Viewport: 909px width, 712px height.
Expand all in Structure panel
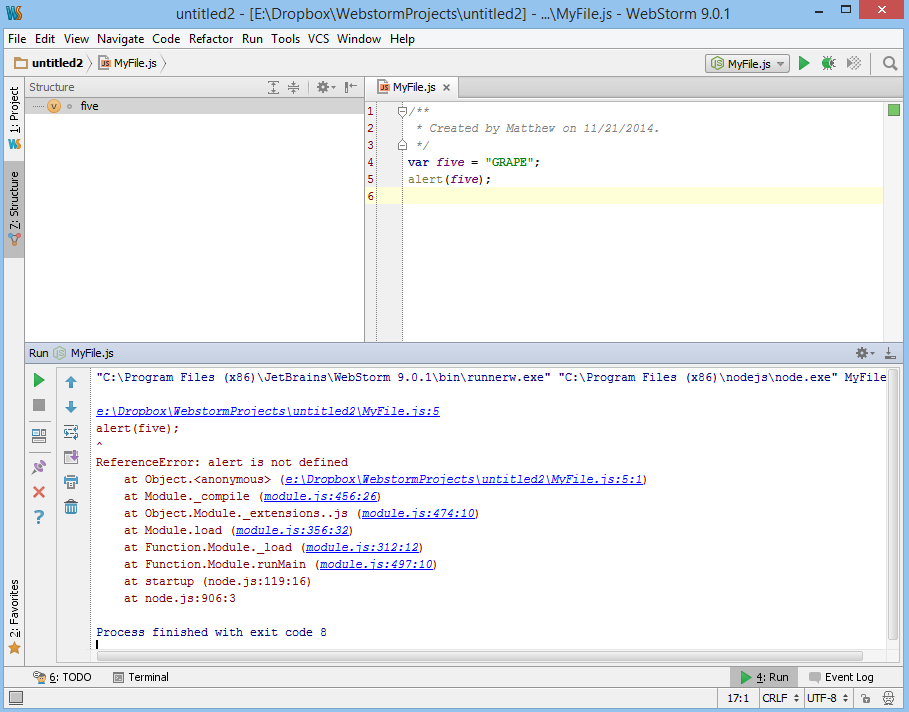273,88
